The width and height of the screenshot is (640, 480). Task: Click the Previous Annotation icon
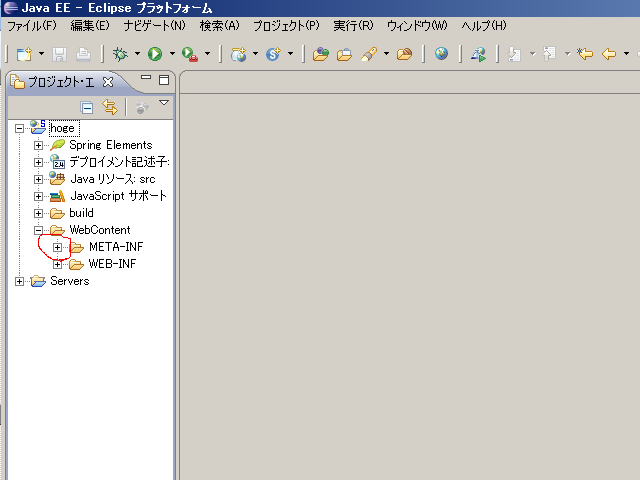(549, 53)
